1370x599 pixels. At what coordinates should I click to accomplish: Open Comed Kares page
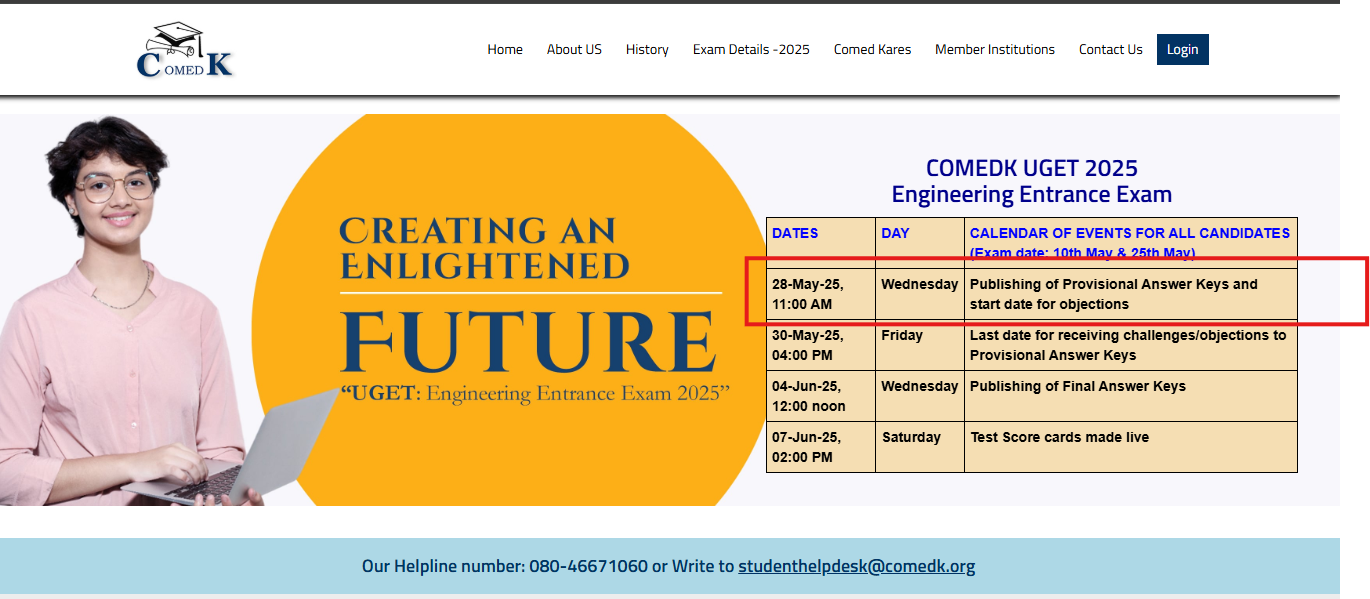point(872,49)
